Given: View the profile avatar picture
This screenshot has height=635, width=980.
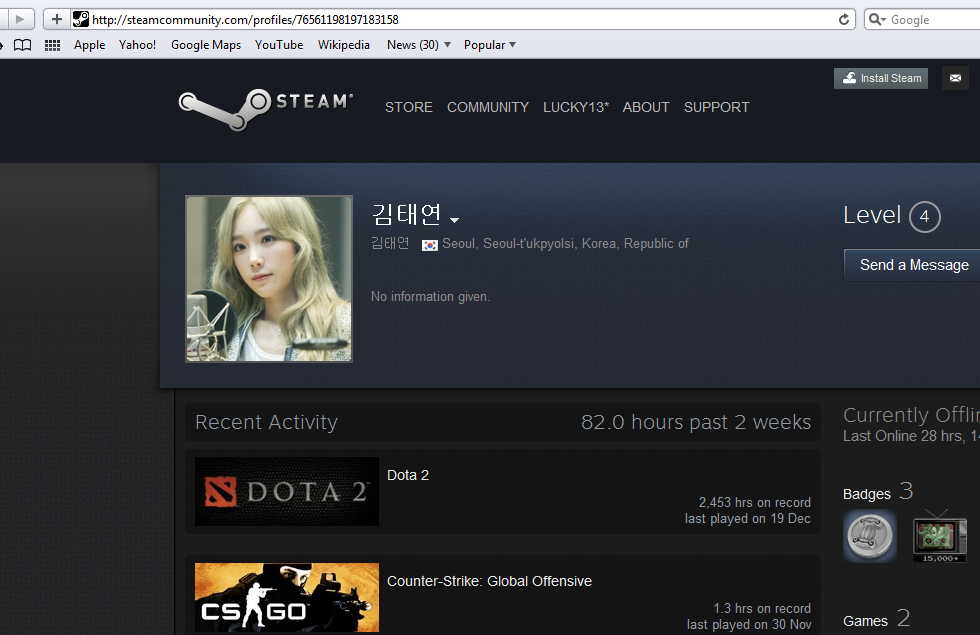Looking at the screenshot, I should (269, 279).
